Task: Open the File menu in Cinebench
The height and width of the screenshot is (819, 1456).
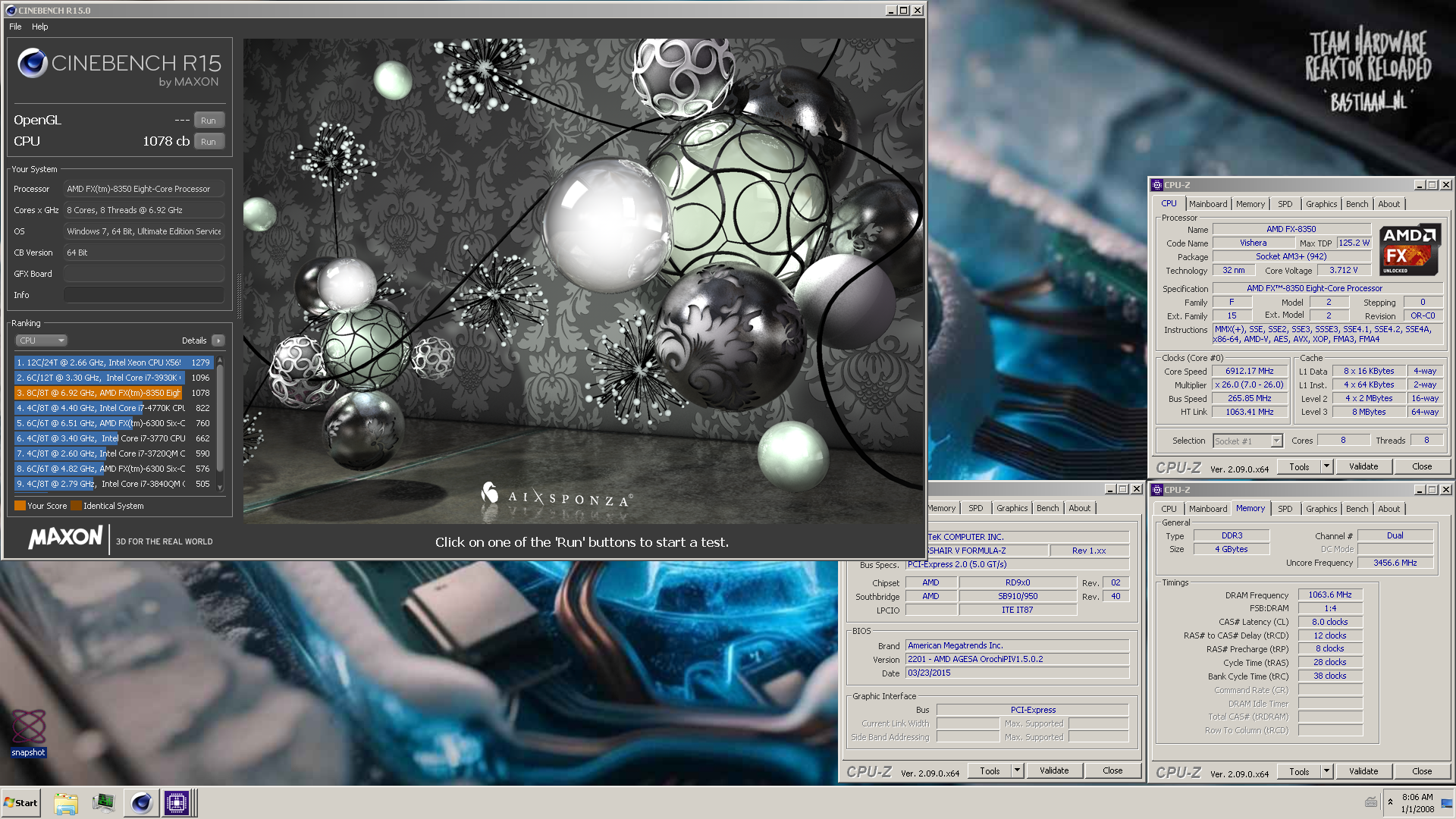Action: pos(15,27)
